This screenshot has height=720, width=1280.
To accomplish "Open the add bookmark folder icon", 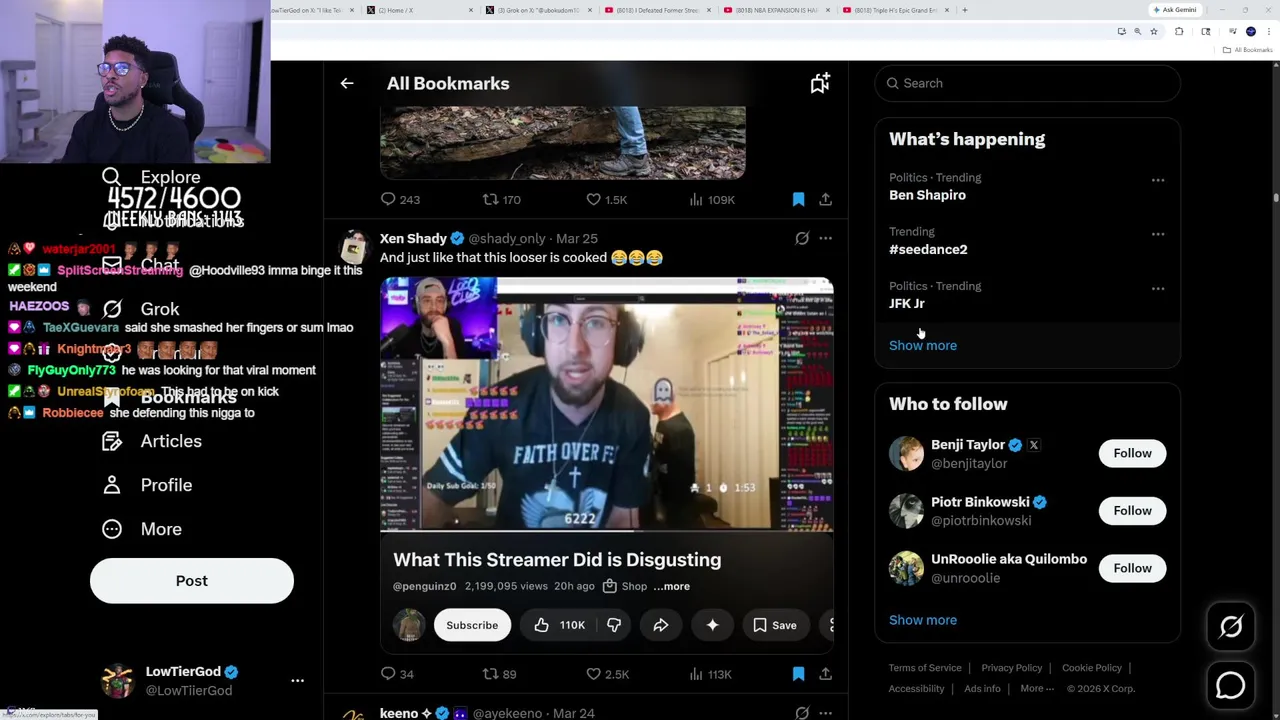I will tap(820, 83).
